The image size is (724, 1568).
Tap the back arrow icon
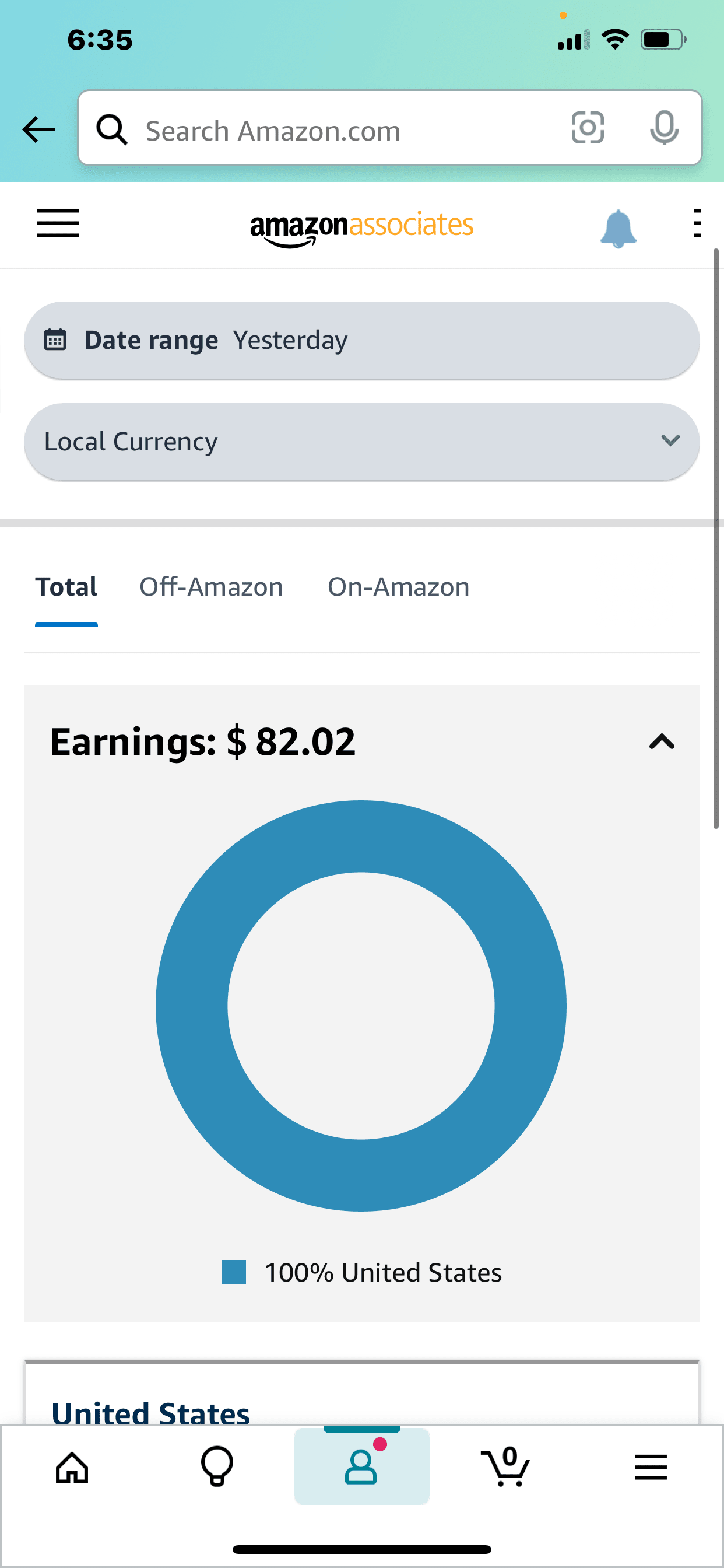point(38,129)
